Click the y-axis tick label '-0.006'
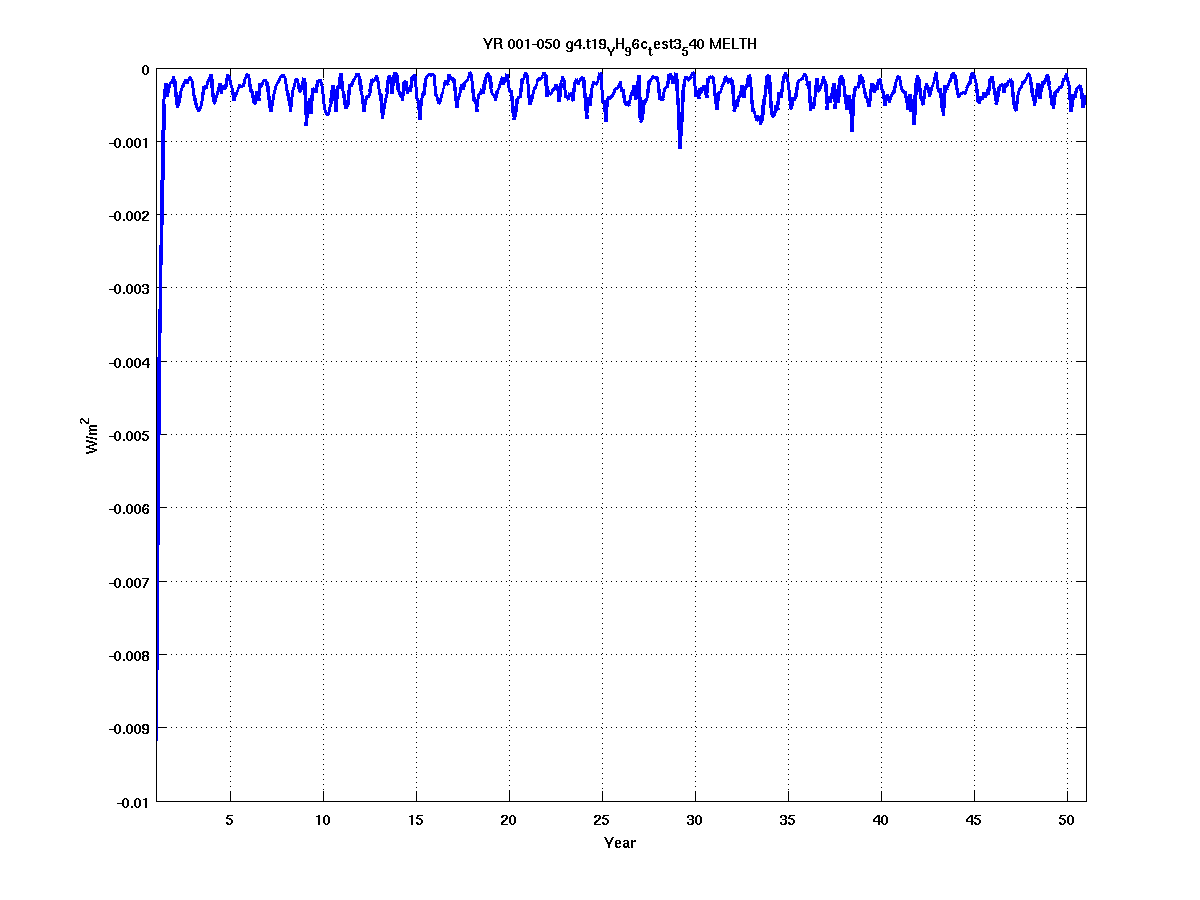 click(128, 509)
